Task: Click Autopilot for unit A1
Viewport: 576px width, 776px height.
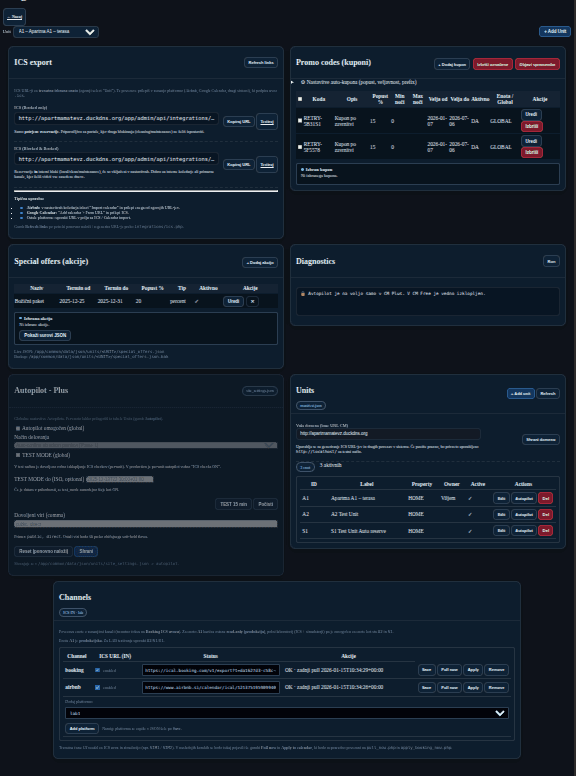Action: pyautogui.click(x=524, y=498)
